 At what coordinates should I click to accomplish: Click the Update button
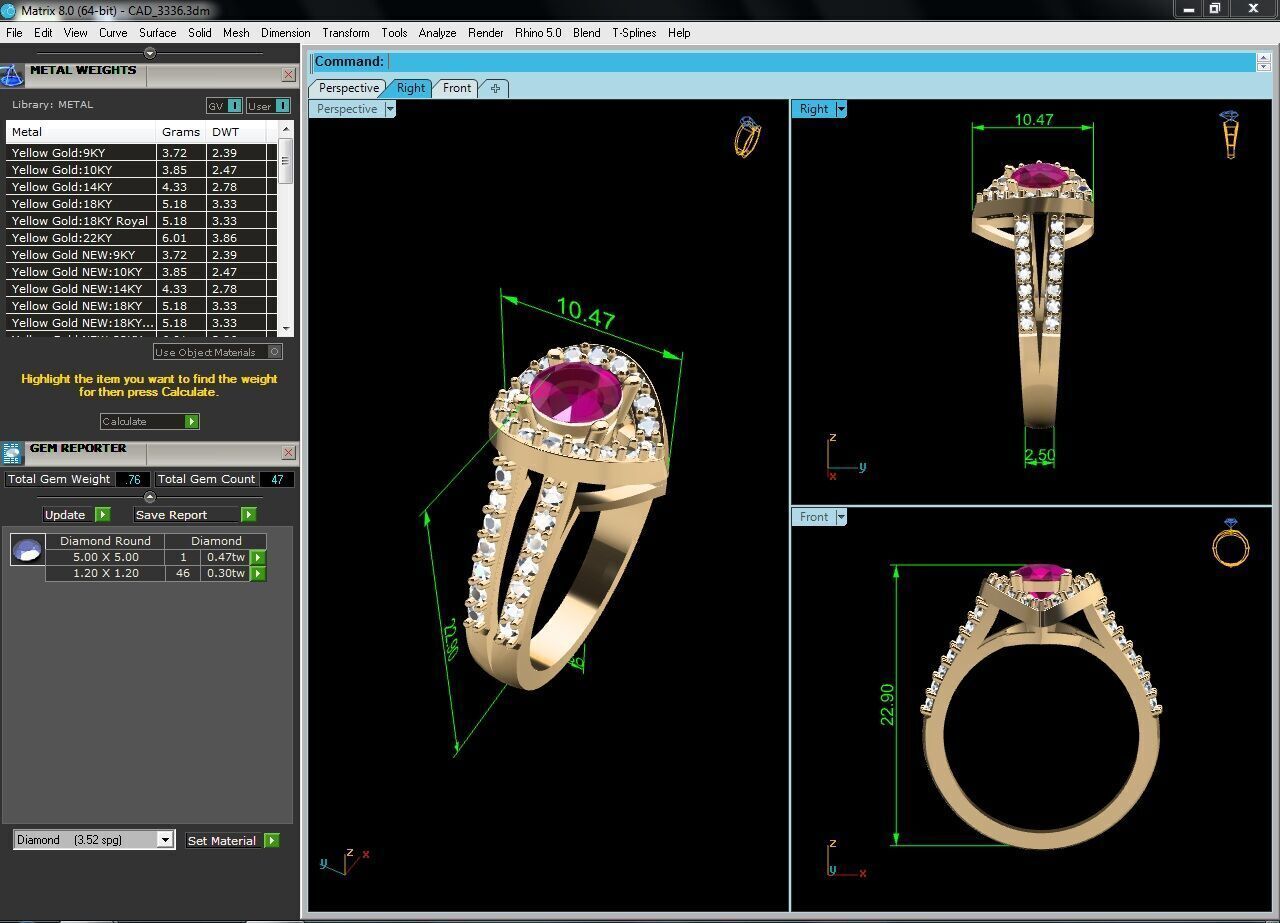[76, 514]
